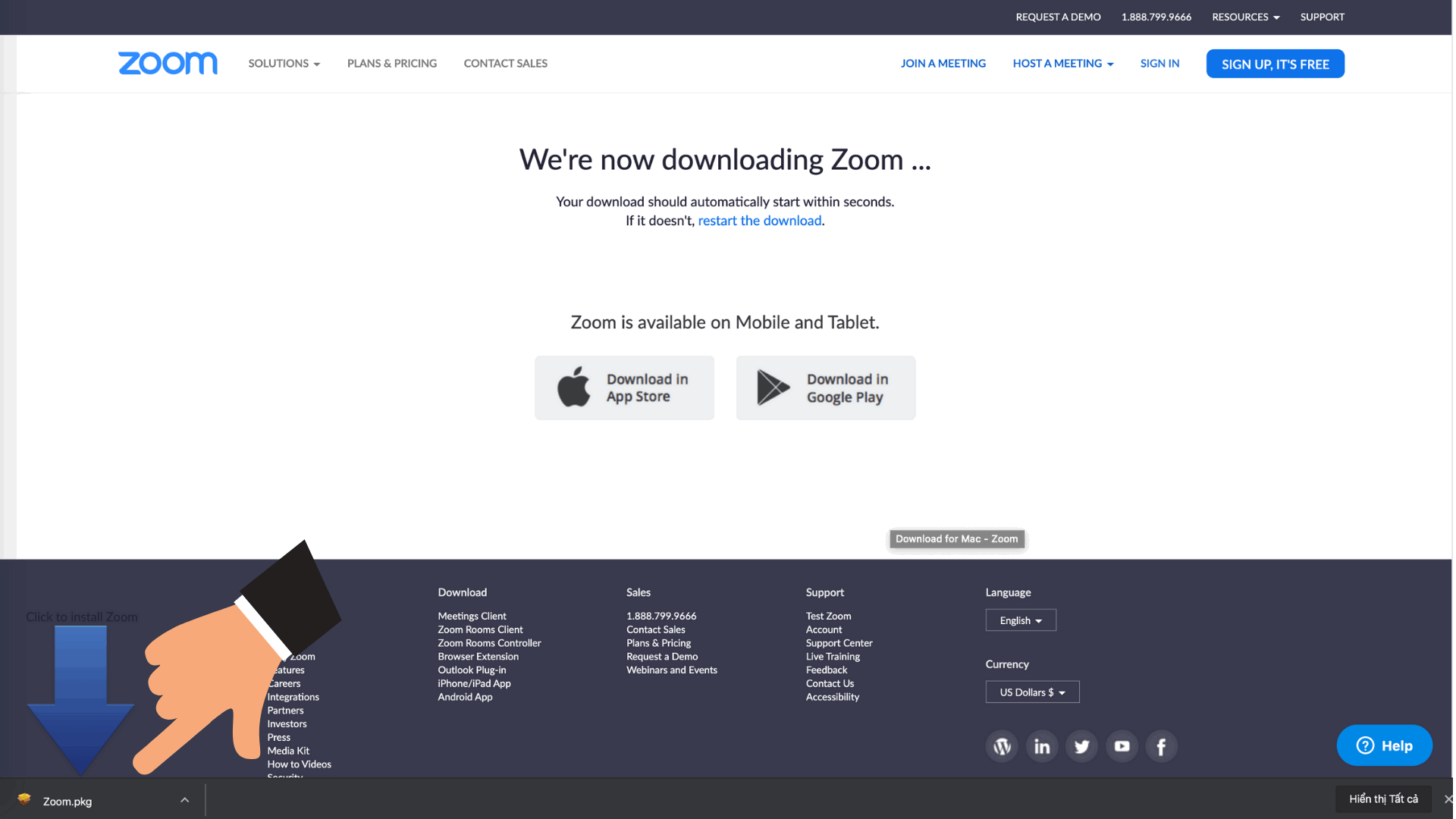
Task: Close the downloads bar with X
Action: pyautogui.click(x=1447, y=799)
